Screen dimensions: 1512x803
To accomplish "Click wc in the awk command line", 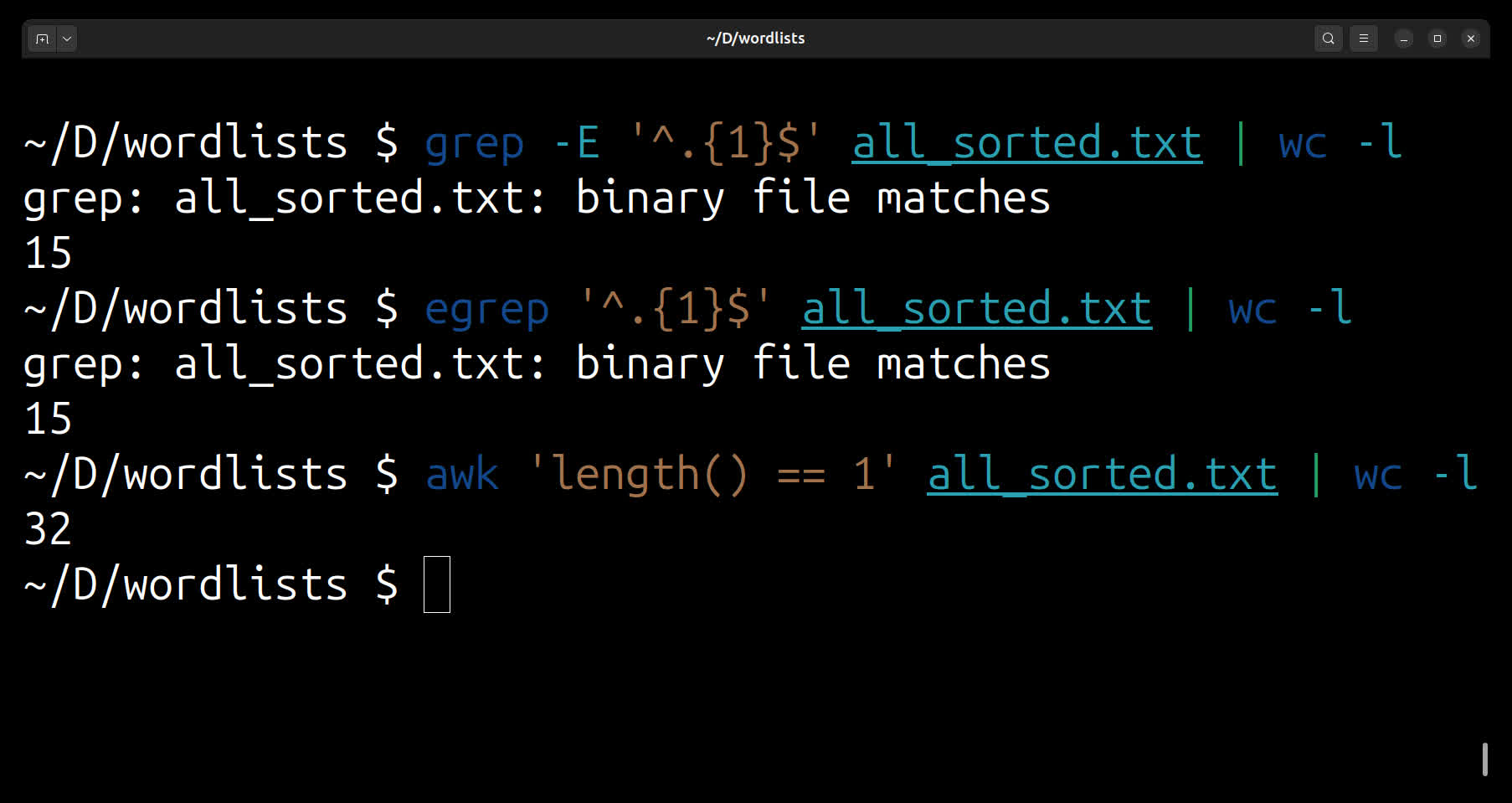I will (x=1377, y=474).
